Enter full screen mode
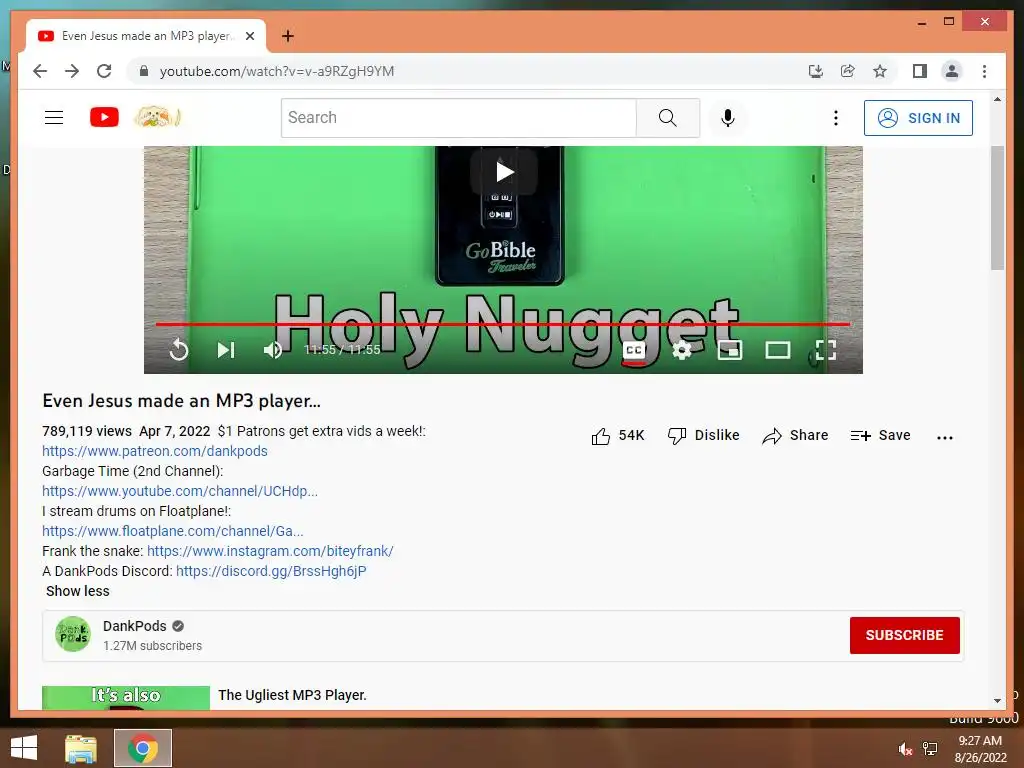 point(826,350)
